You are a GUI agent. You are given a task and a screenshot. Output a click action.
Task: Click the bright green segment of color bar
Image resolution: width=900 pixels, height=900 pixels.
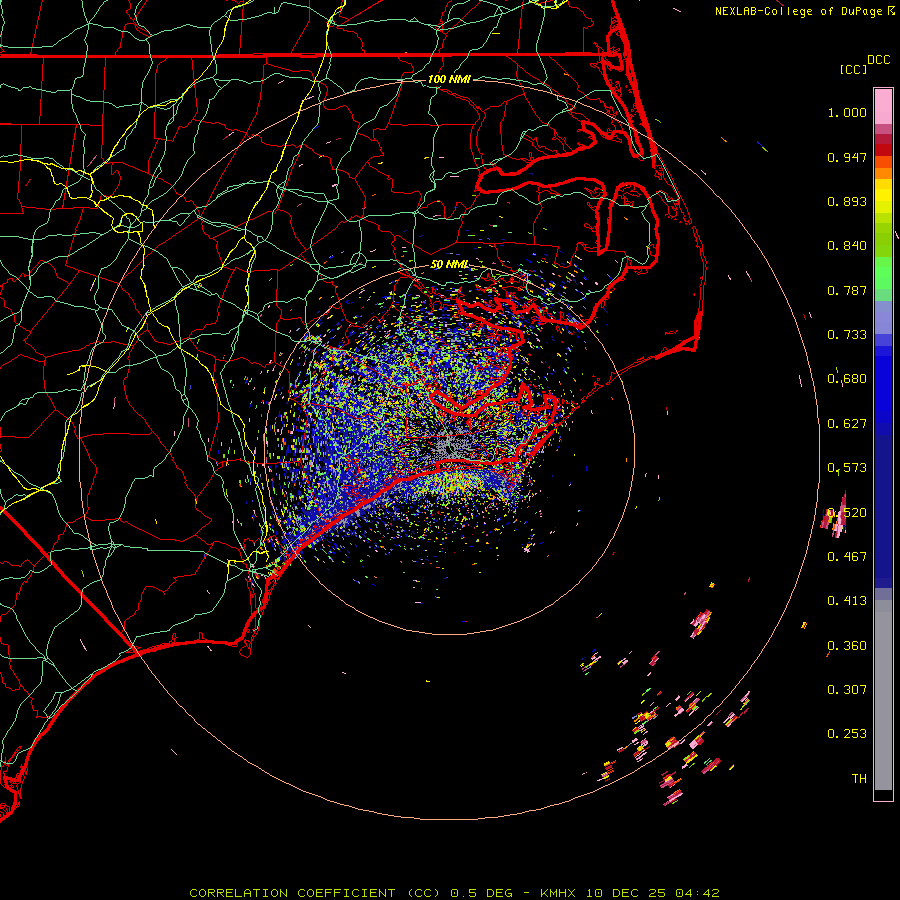tap(883, 273)
